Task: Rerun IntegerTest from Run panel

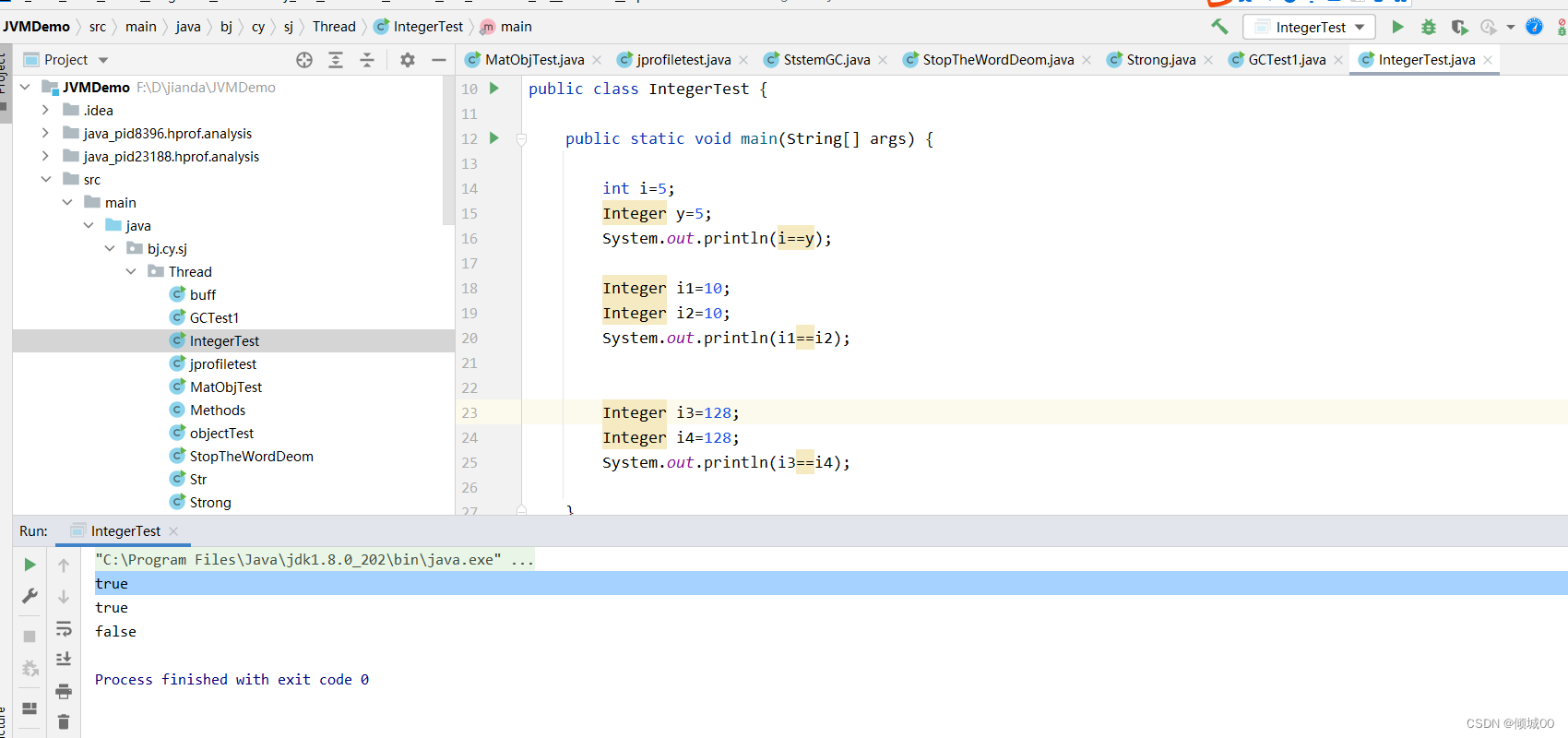Action: (30, 565)
